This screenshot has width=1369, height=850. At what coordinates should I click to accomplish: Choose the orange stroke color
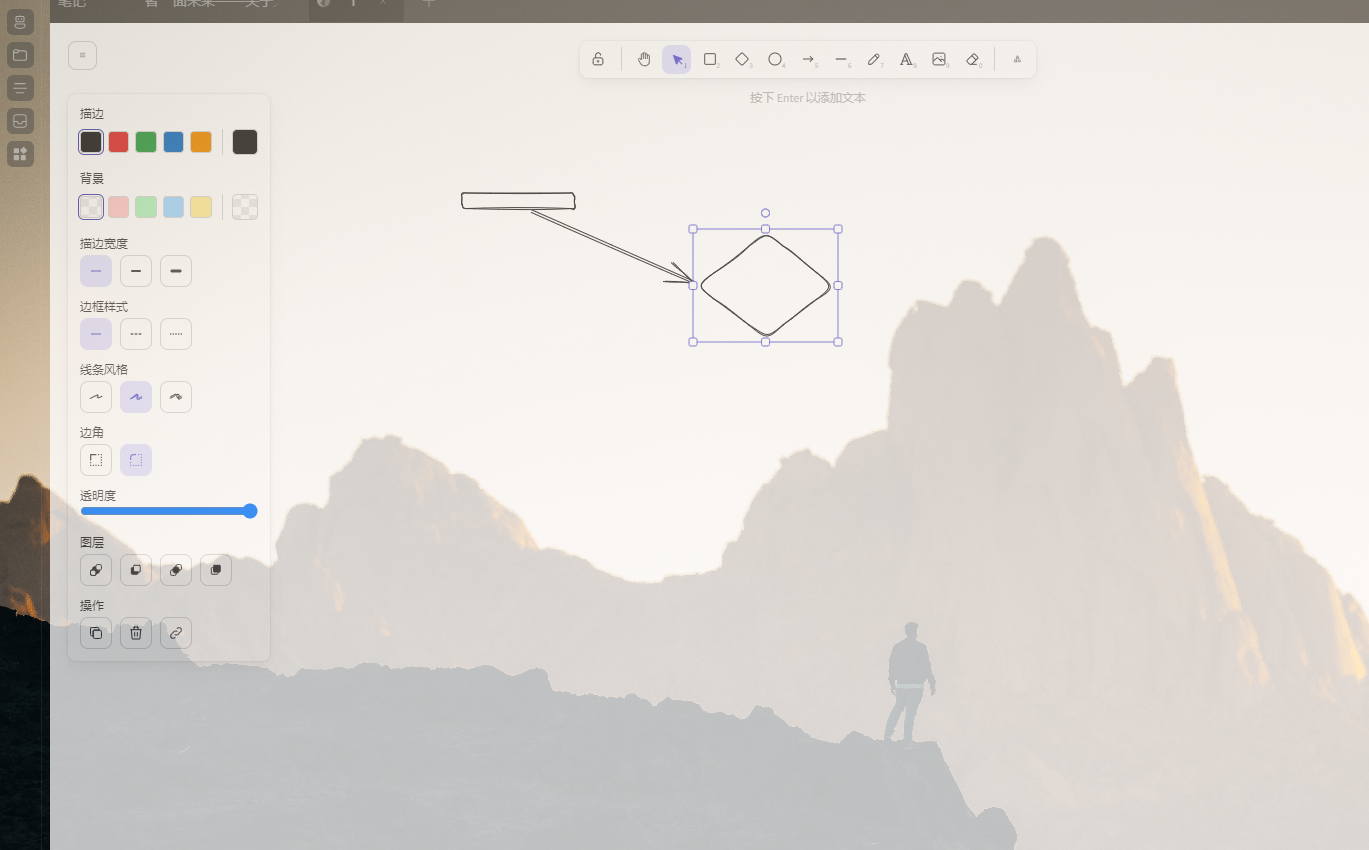coord(201,142)
